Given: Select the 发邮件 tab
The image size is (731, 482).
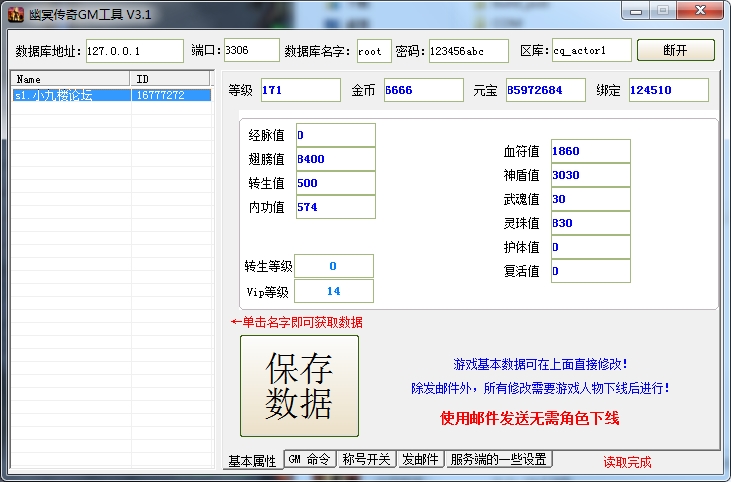Looking at the screenshot, I should [x=420, y=459].
